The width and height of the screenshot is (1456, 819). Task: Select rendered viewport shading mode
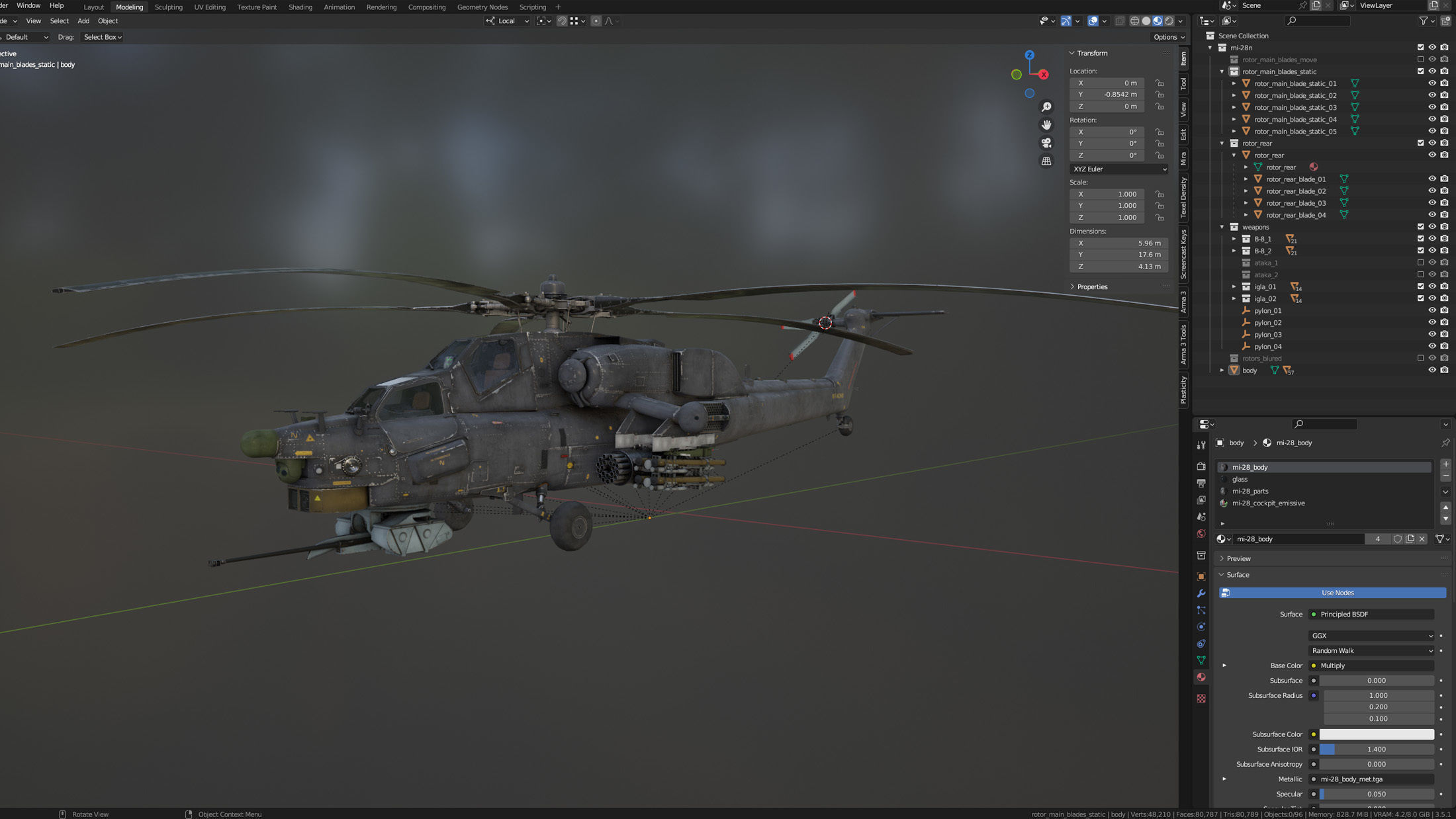tap(1169, 21)
